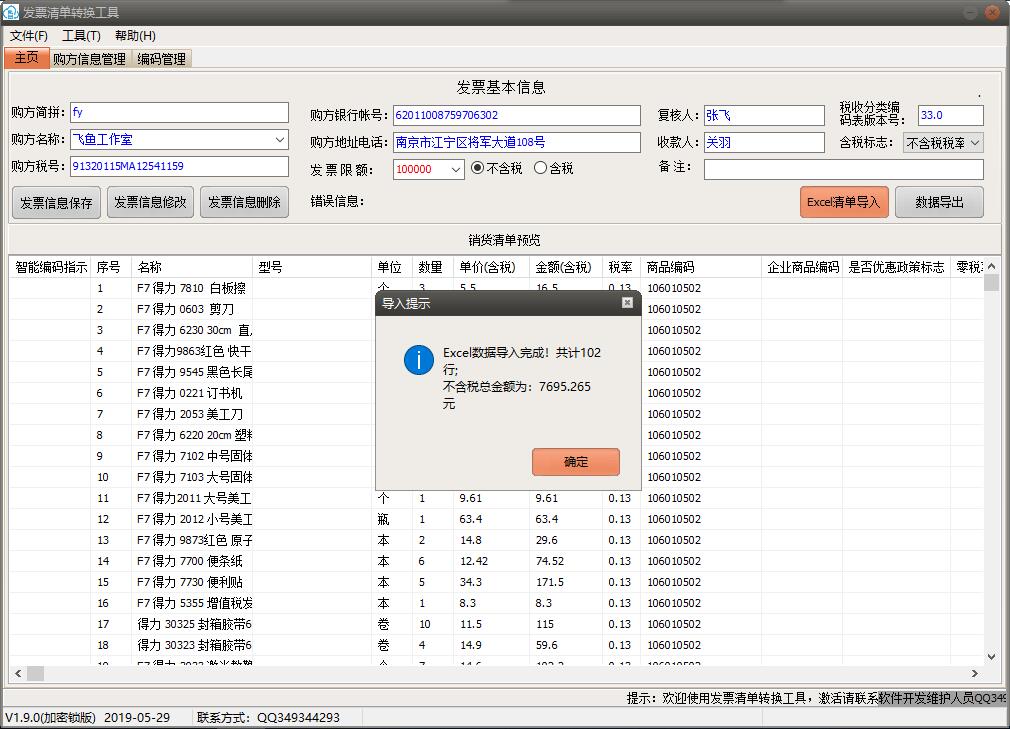Select the 不含税 radio button
The width and height of the screenshot is (1010, 729).
477,168
